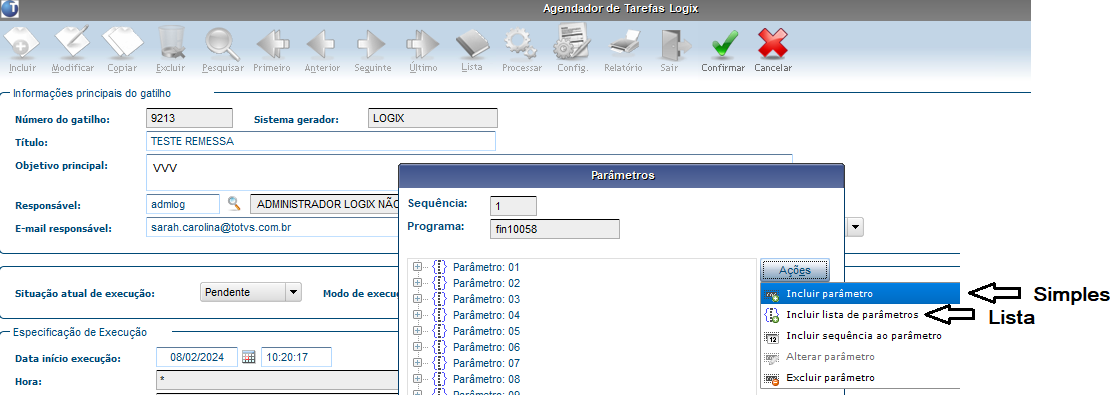Image resolution: width=1117 pixels, height=399 pixels.
Task: Click the E-mail responsável field
Action: pos(272,227)
